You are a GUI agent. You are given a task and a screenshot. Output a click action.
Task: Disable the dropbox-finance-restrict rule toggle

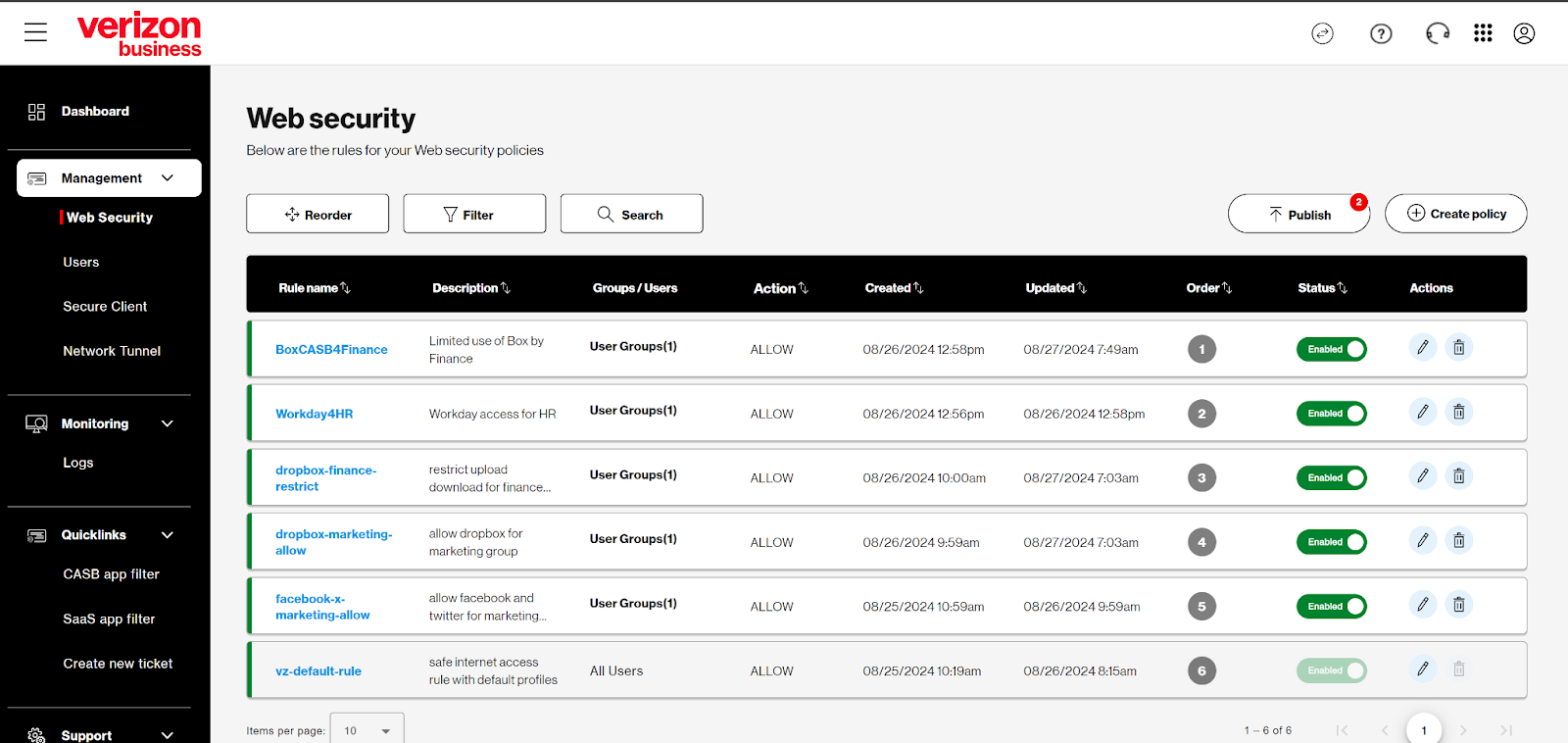(1331, 477)
